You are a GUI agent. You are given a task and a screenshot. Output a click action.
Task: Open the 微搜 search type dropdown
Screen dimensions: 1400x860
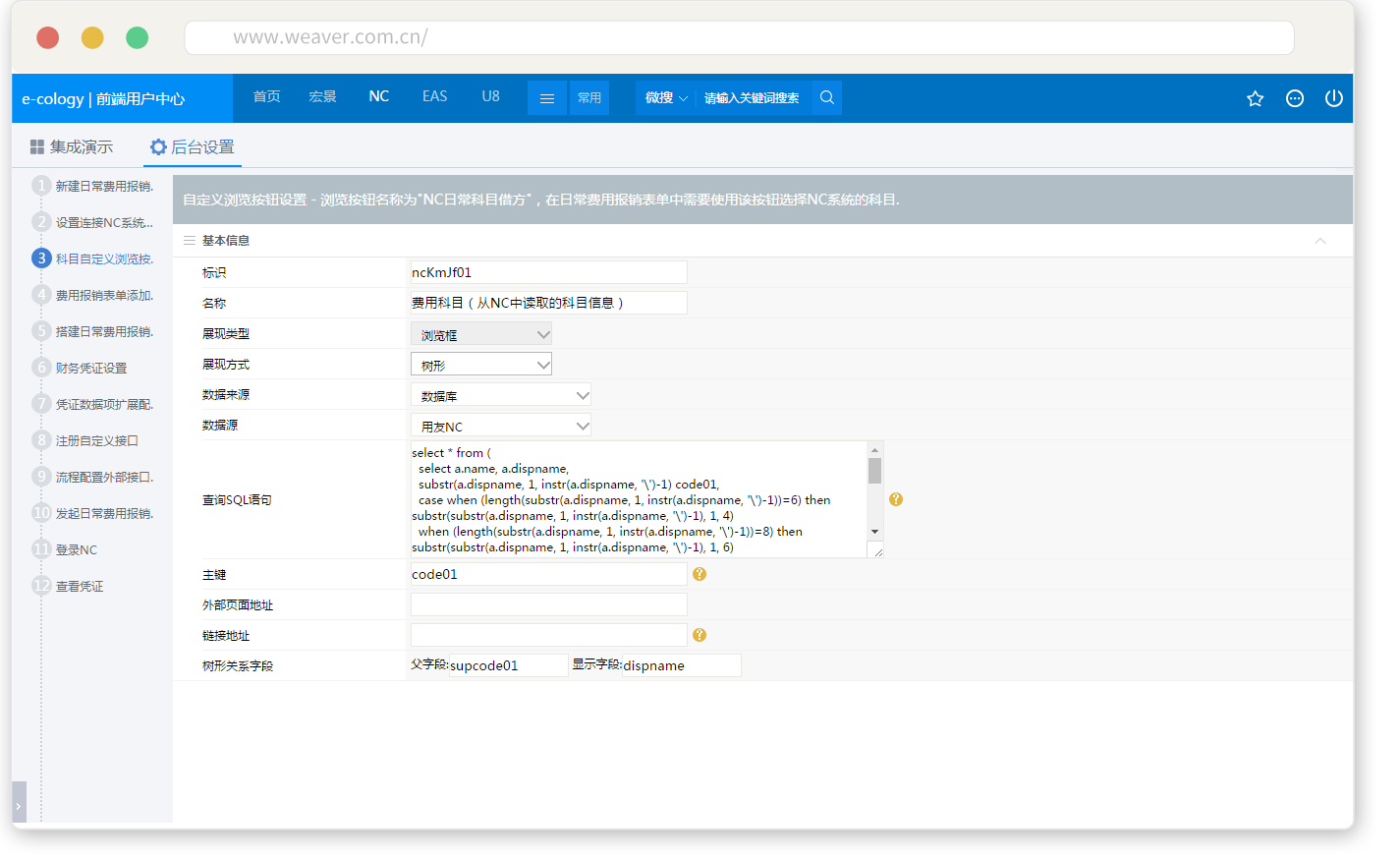[666, 98]
